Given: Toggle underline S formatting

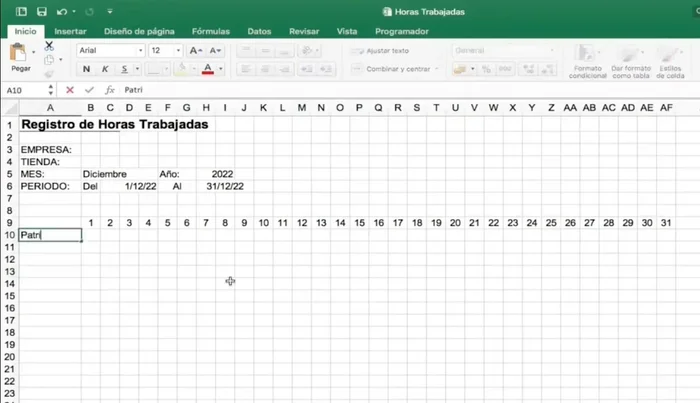Looking at the screenshot, I should [125, 69].
